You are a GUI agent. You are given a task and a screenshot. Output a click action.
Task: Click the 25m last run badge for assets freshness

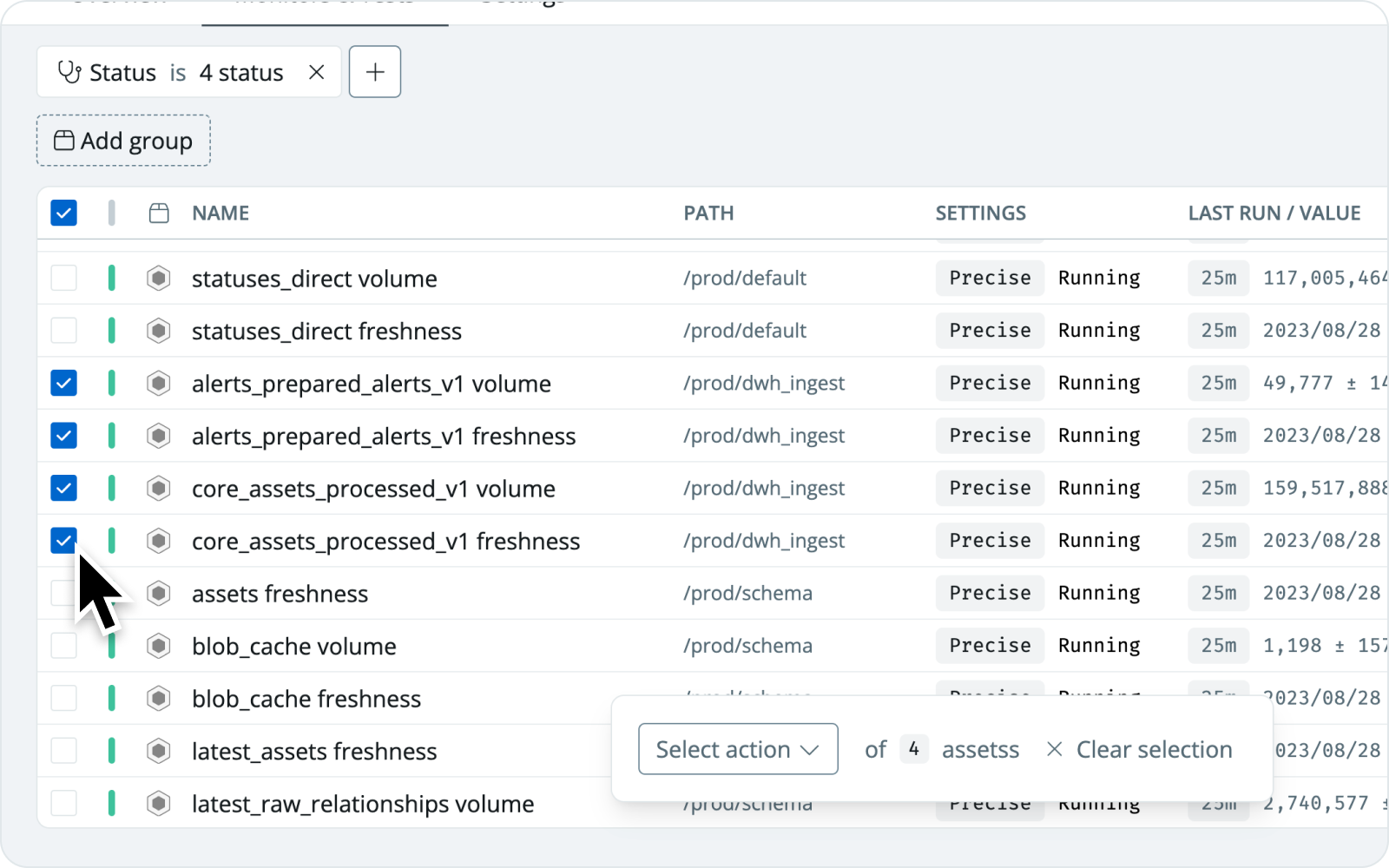coord(1218,593)
